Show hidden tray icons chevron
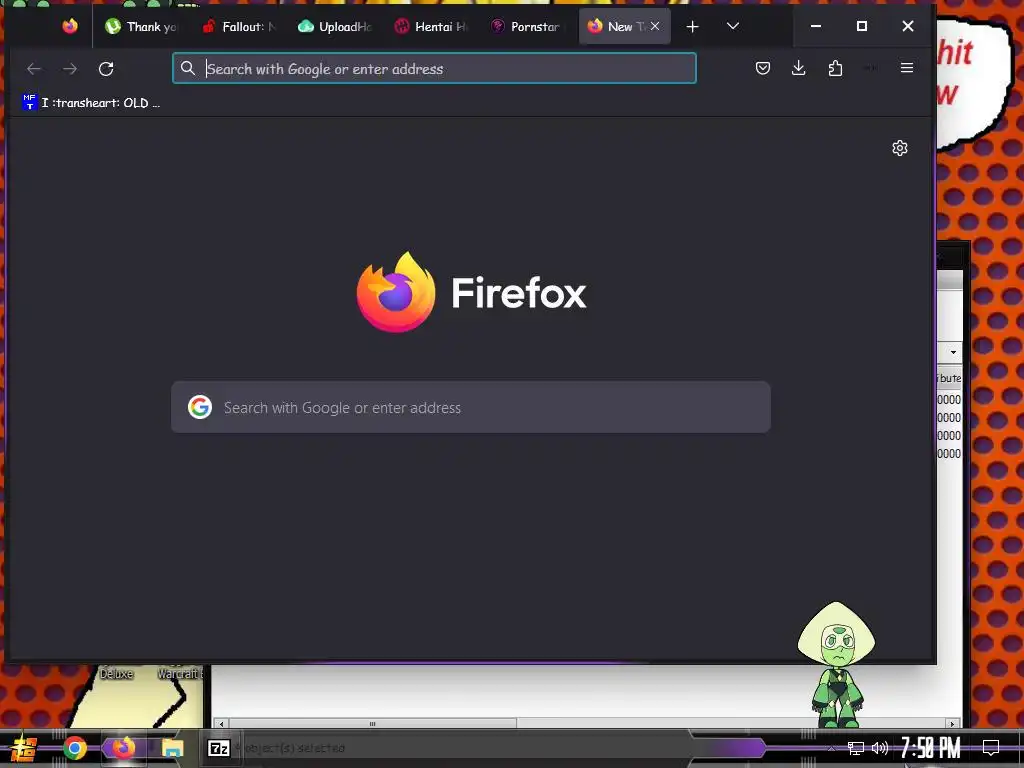This screenshot has height=768, width=1024. [831, 748]
